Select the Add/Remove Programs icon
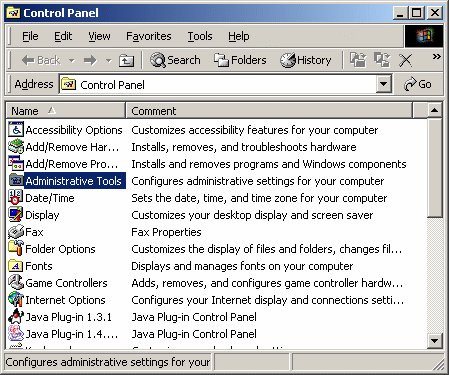Viewport: 449px width, 375px height. pos(16,164)
